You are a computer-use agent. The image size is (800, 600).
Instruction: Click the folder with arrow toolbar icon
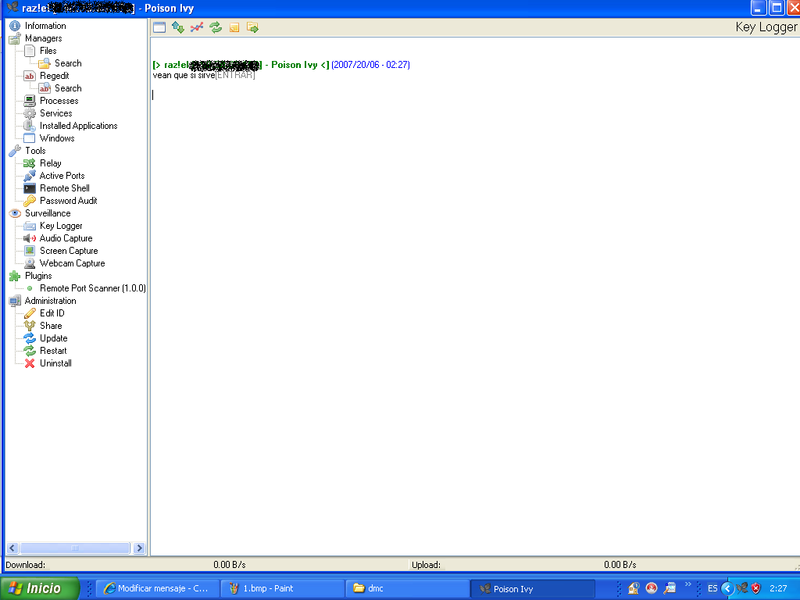253,28
